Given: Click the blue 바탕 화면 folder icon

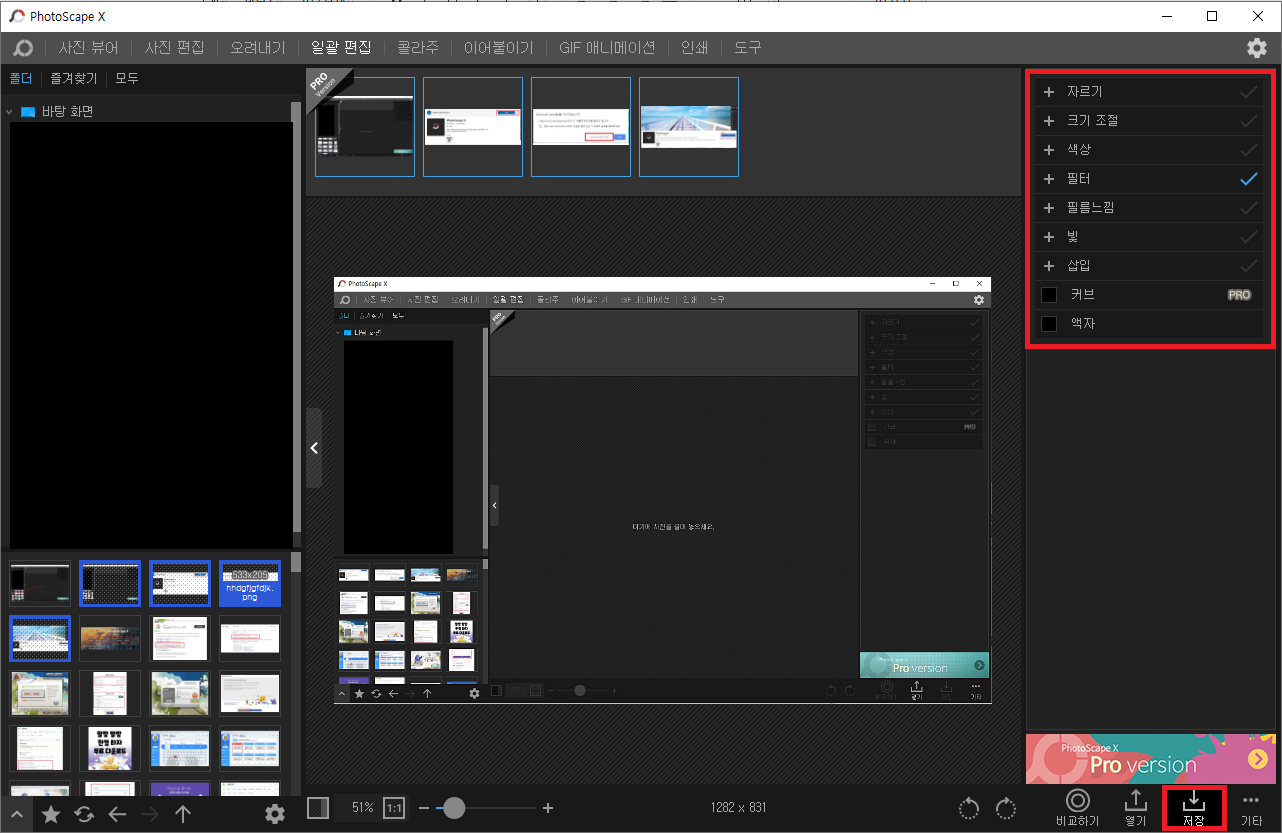Looking at the screenshot, I should pos(28,111).
